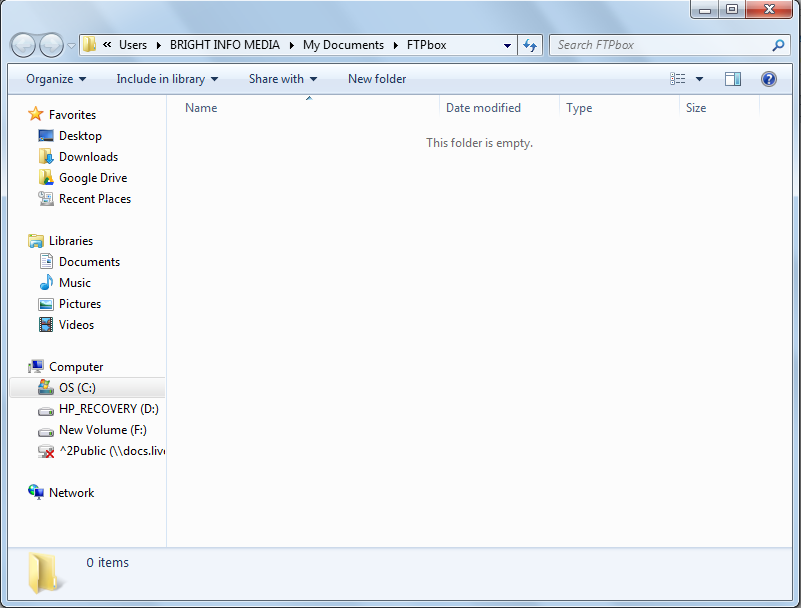Open the recent pages dropdown arrow
801x608 pixels.
(x=72, y=46)
